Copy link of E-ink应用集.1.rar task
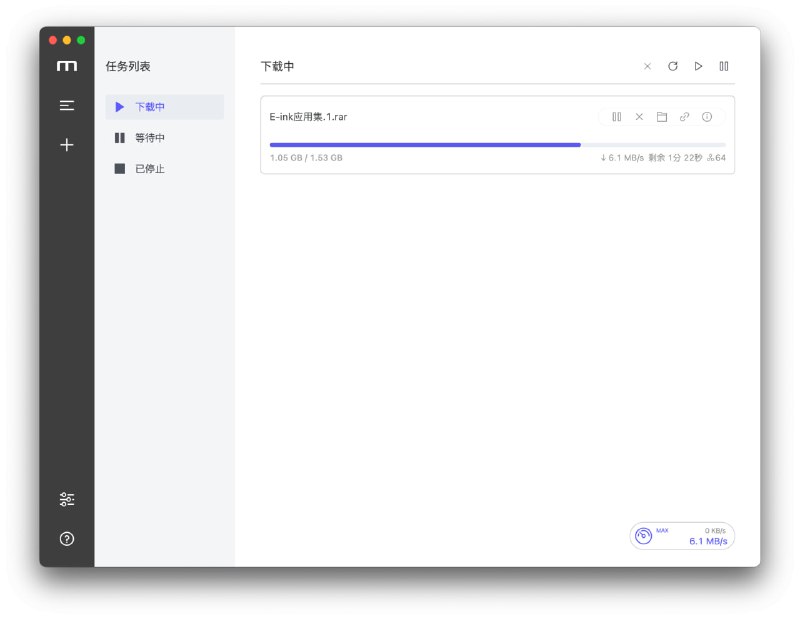This screenshot has height=619, width=800. click(x=684, y=117)
